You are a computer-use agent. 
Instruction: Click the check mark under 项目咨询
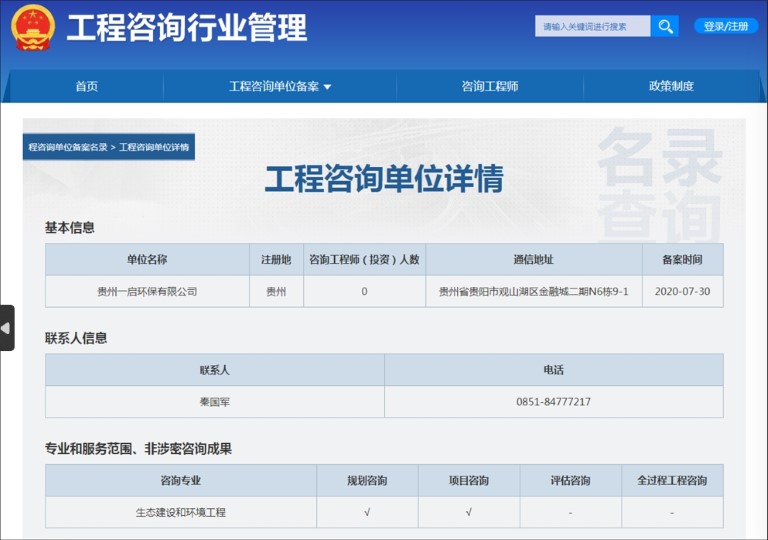(469, 513)
